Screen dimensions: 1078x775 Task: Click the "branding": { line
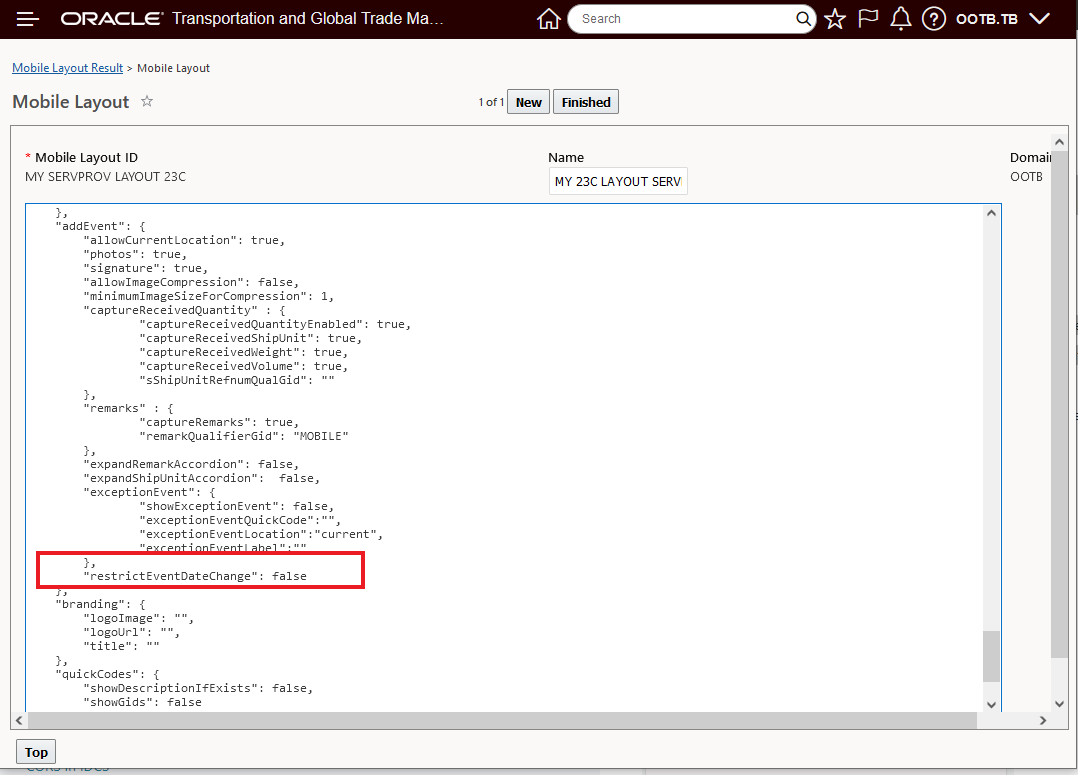coord(100,604)
